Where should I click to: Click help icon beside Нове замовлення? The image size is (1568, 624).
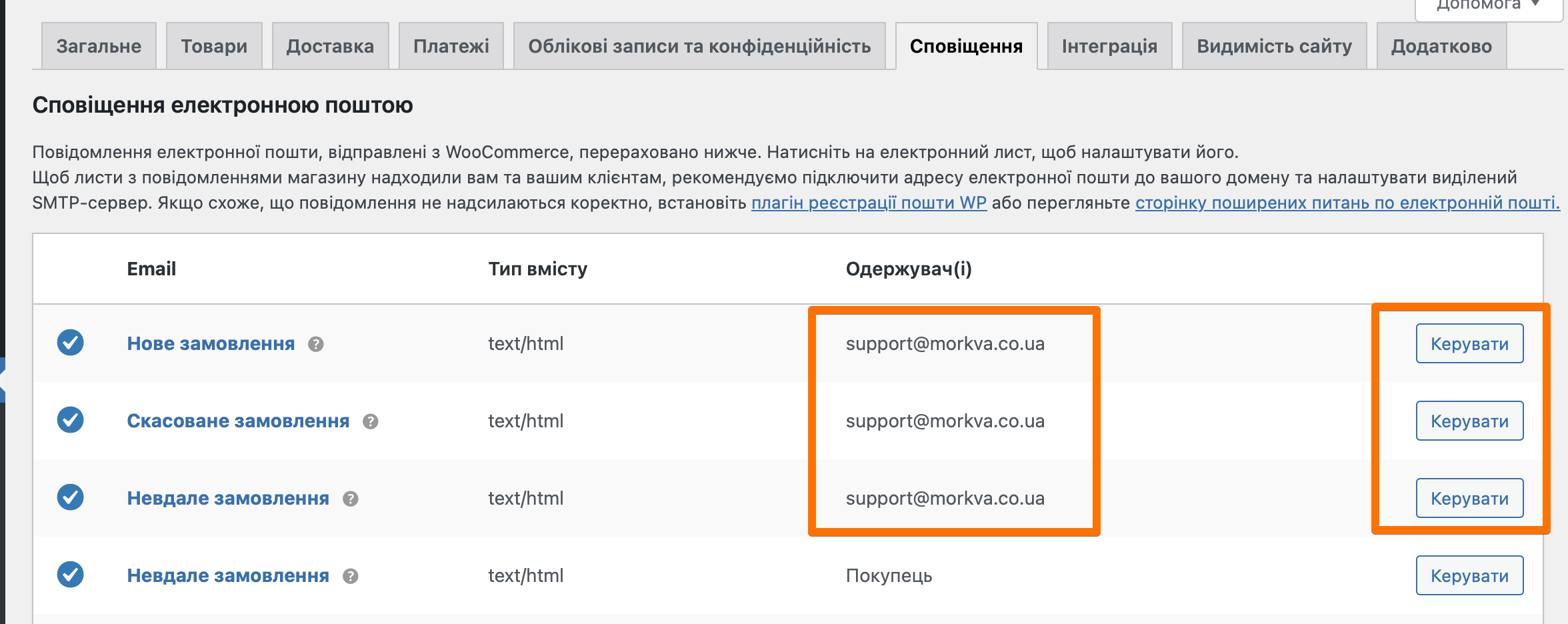(315, 344)
